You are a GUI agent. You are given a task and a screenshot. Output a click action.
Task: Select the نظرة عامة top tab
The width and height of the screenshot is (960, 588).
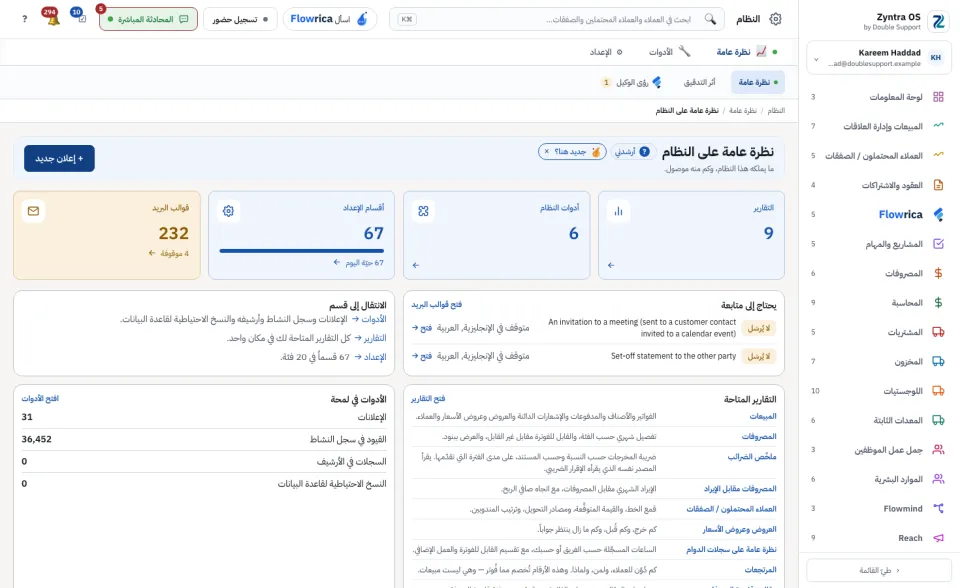[x=746, y=52]
